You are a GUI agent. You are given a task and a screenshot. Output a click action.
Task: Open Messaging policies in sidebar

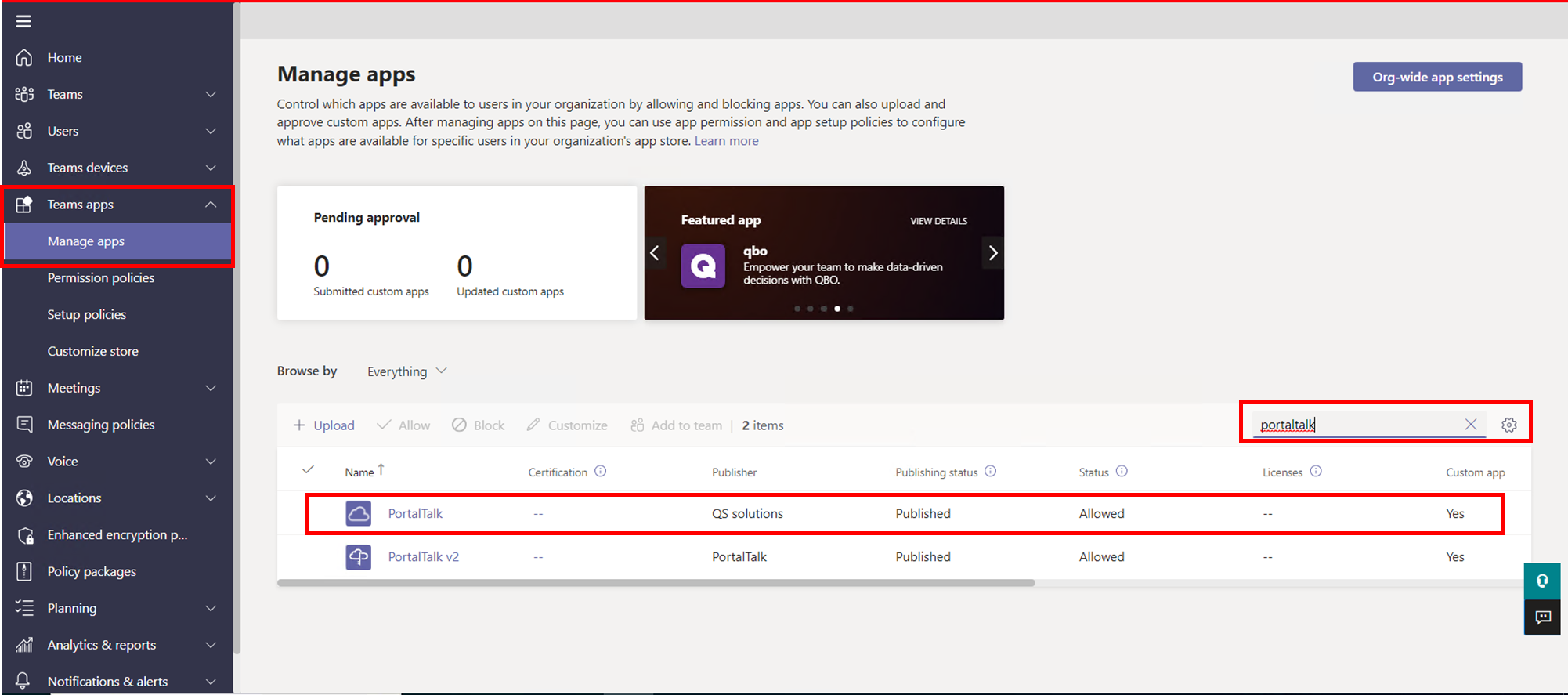[x=101, y=425]
